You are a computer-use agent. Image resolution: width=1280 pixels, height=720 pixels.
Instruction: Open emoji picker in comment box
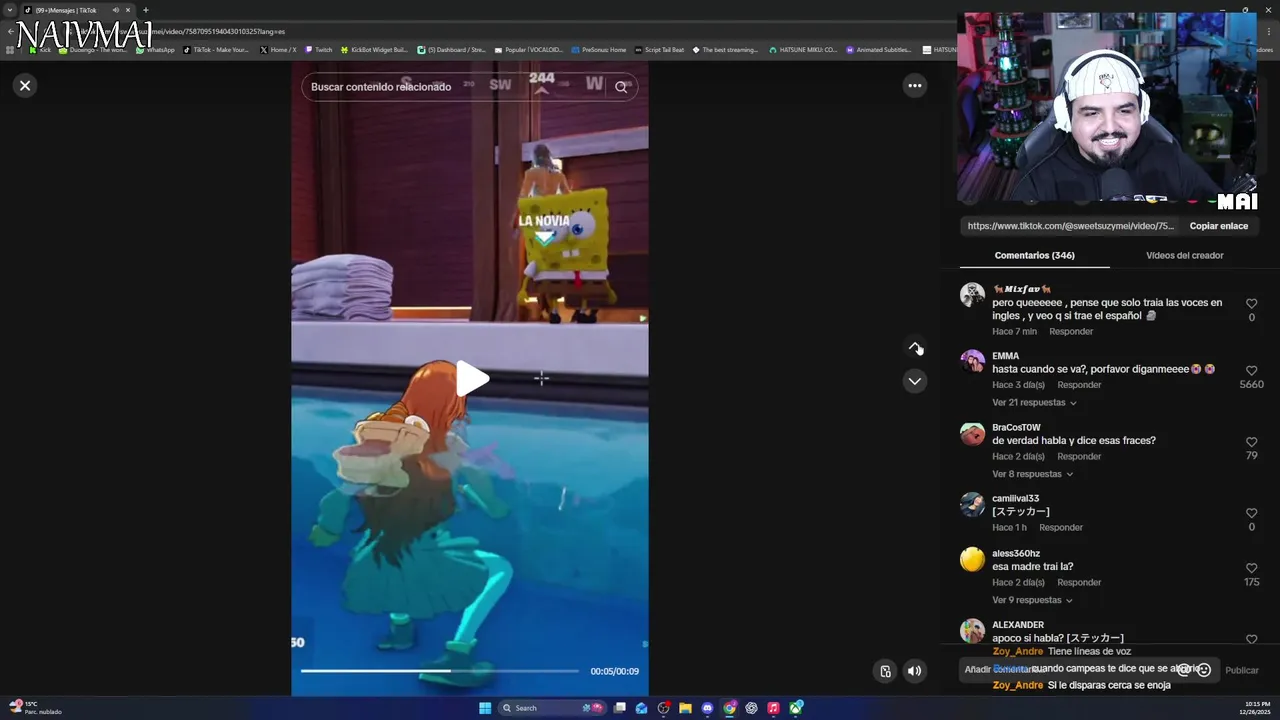1204,670
